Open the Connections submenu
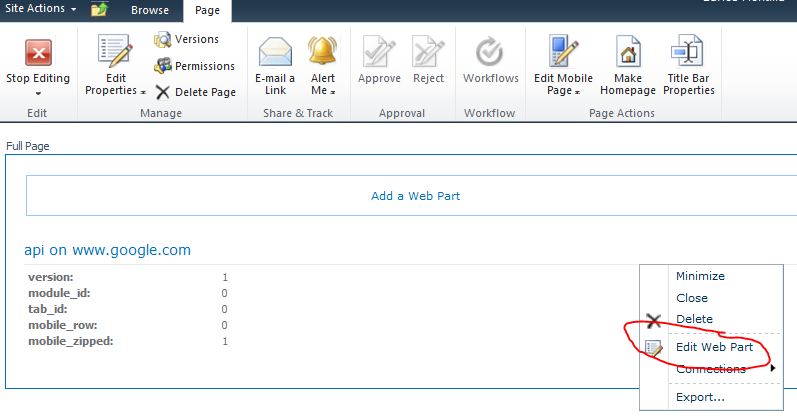Image resolution: width=797 pixels, height=418 pixels. [x=712, y=369]
